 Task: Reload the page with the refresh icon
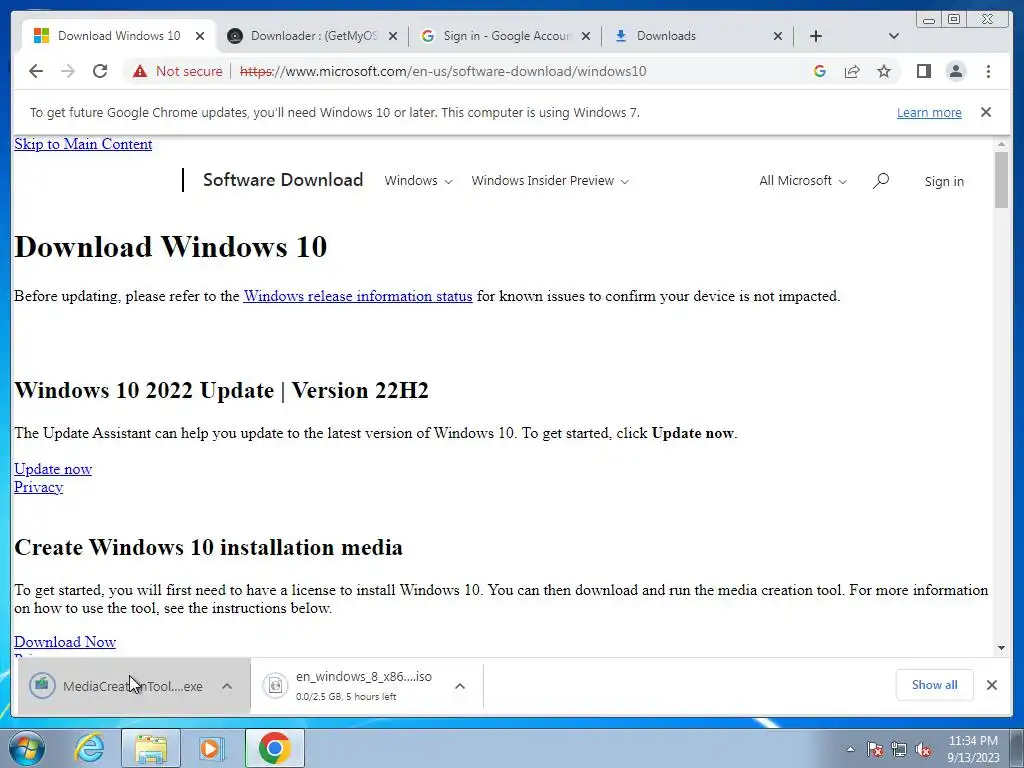pos(100,71)
